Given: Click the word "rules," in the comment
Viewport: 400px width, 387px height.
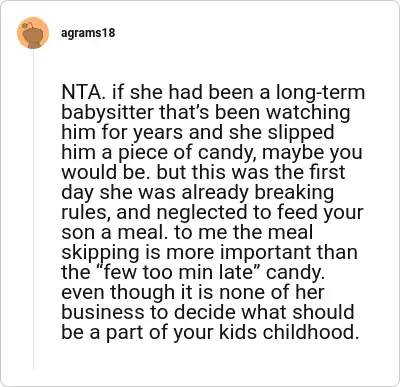Looking at the screenshot, I should [x=86, y=212].
